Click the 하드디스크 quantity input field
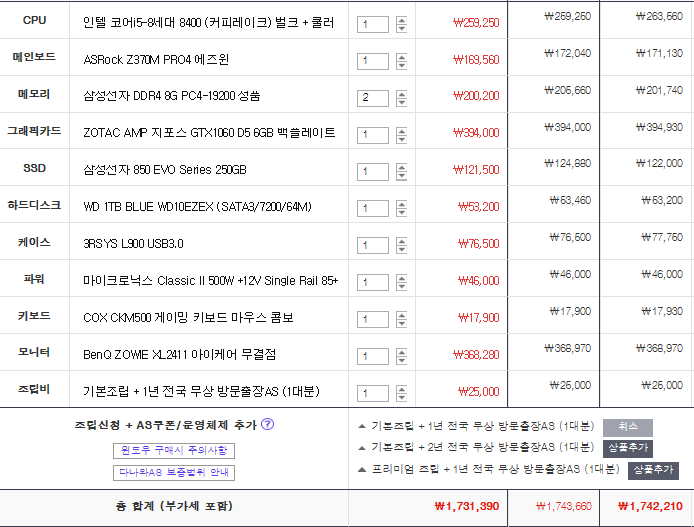Image resolution: width=694 pixels, height=527 pixels. [x=373, y=209]
